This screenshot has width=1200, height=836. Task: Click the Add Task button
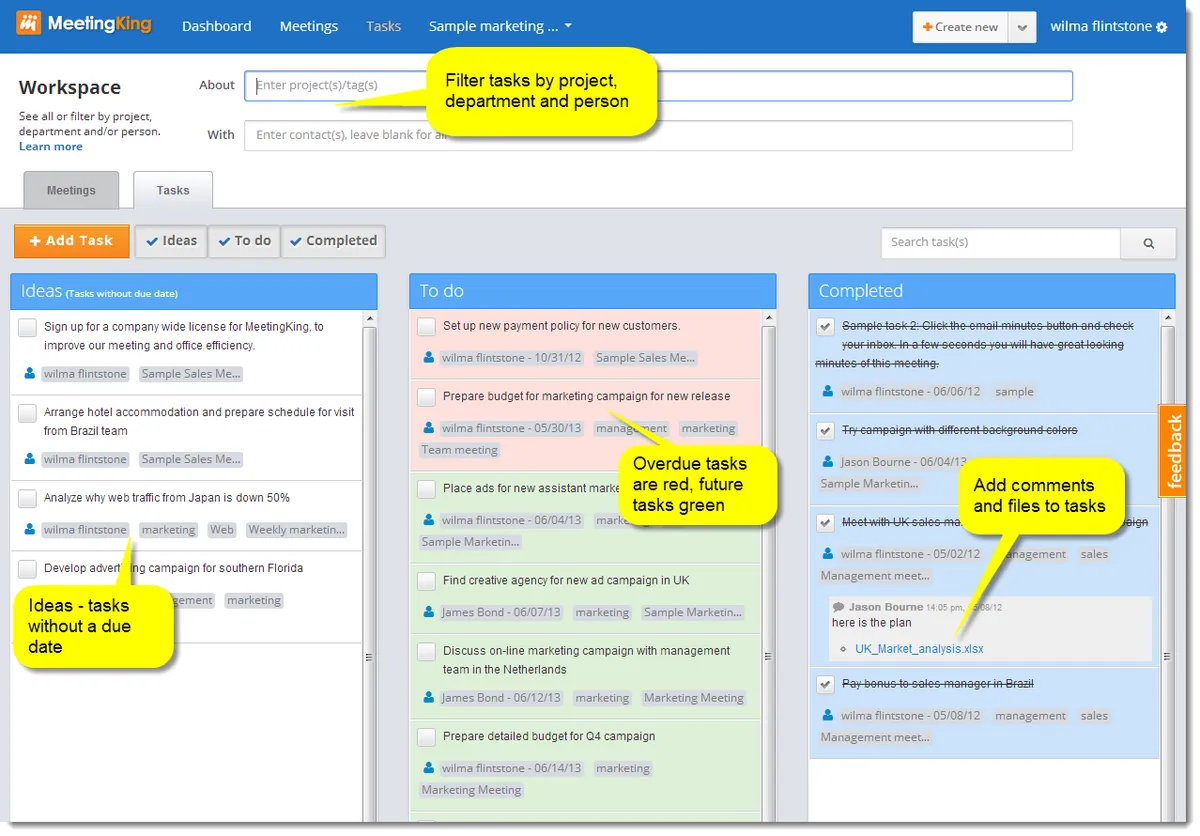pyautogui.click(x=71, y=241)
